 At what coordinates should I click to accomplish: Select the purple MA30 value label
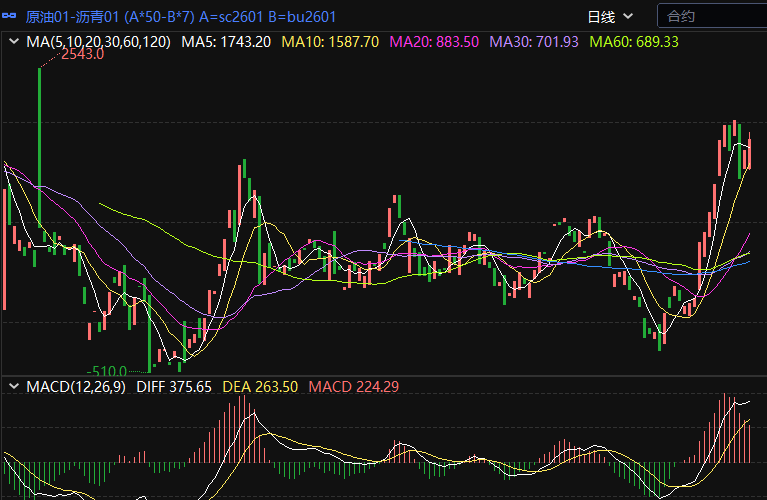click(x=534, y=42)
